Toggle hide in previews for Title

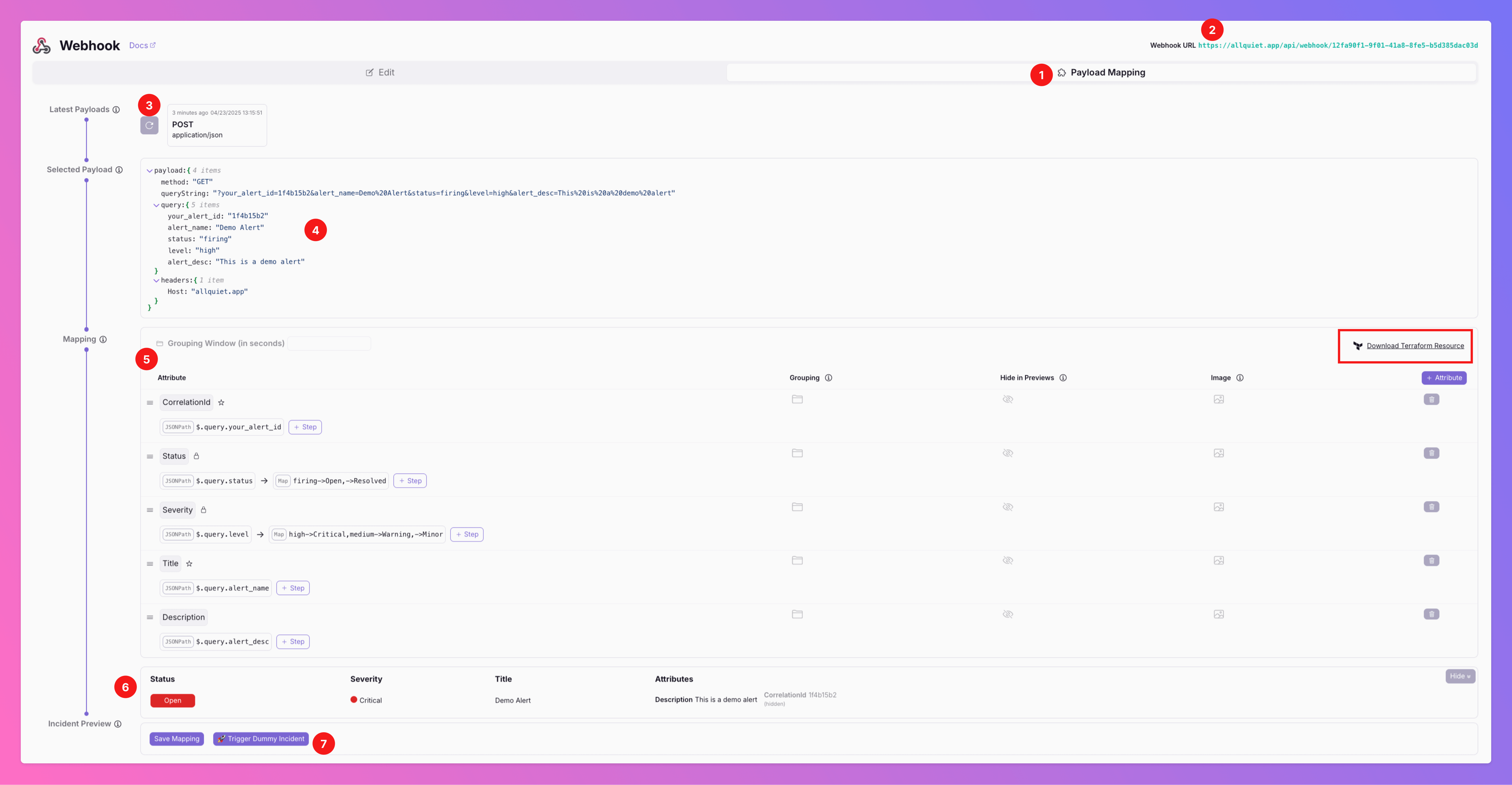pos(1008,560)
